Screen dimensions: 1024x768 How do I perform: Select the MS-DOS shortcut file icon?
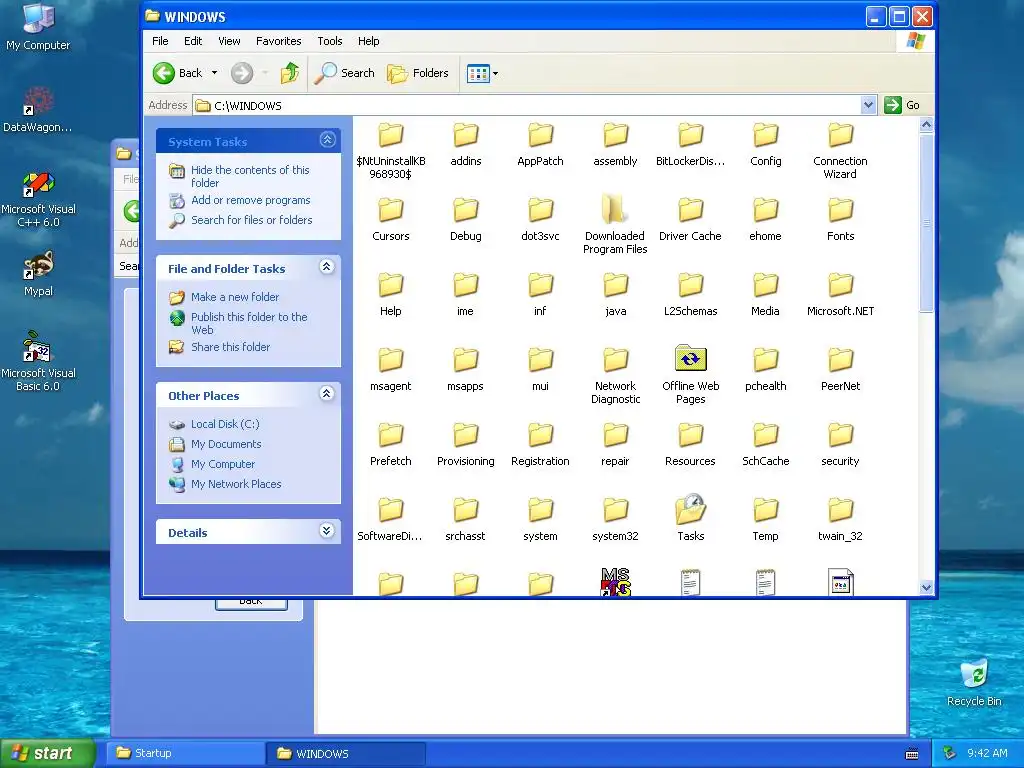click(x=615, y=581)
